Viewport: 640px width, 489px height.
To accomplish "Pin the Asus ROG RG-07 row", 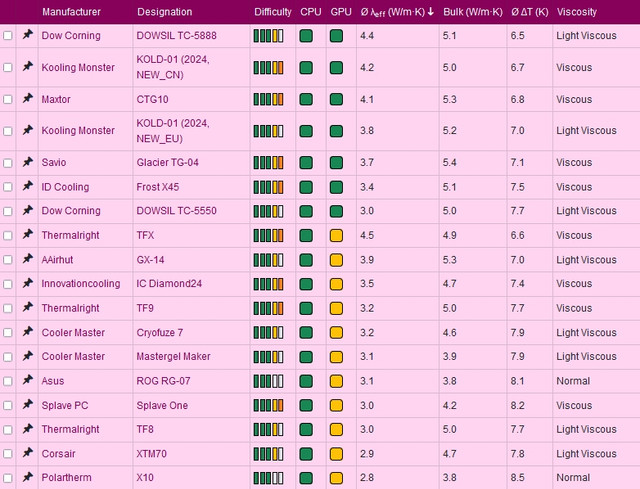I will click(x=27, y=380).
